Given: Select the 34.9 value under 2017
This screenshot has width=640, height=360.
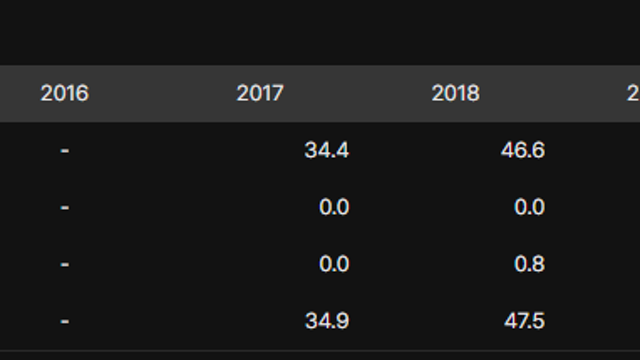Looking at the screenshot, I should pos(327,320).
